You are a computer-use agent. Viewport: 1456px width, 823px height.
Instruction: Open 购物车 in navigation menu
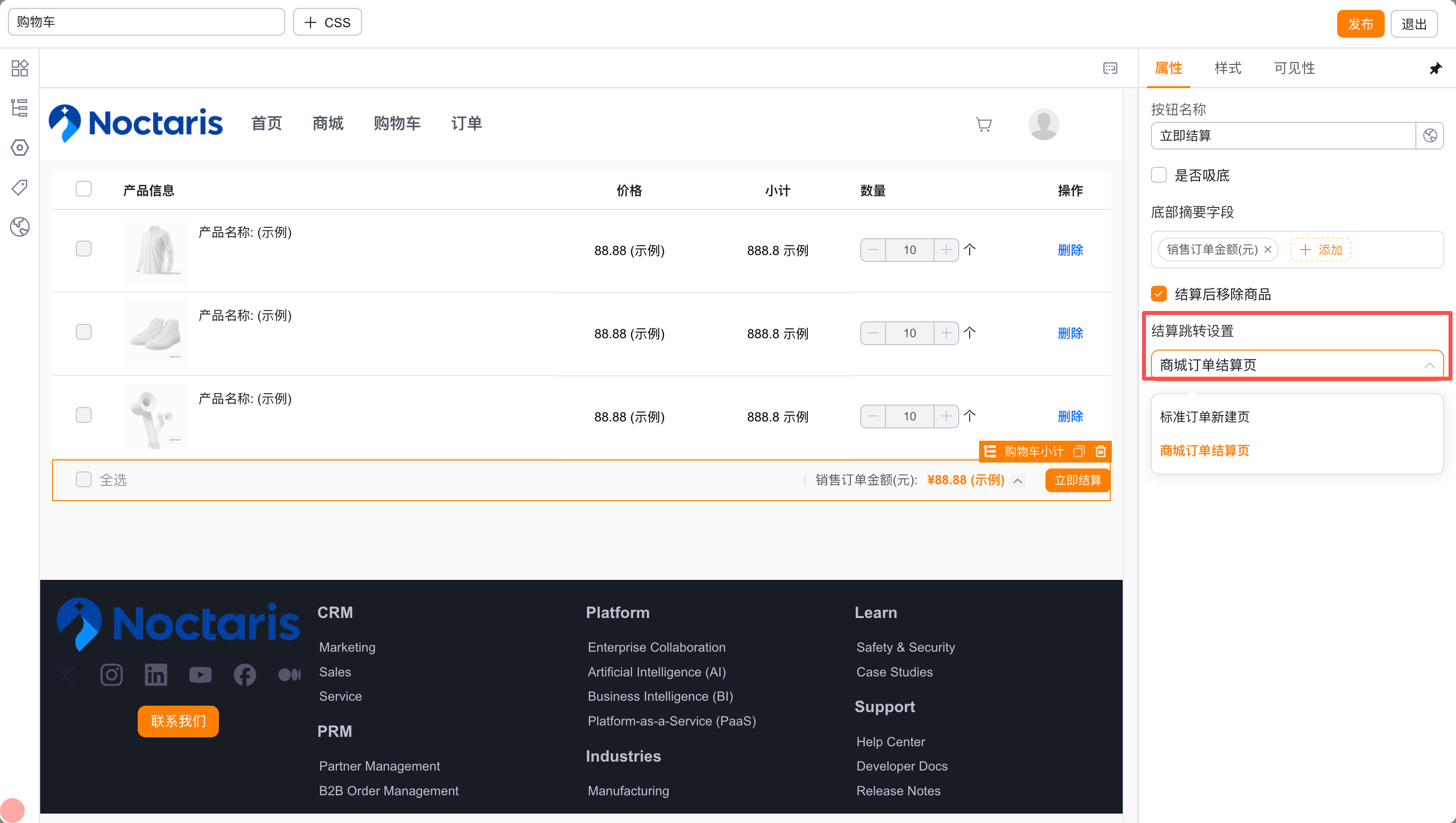(397, 123)
